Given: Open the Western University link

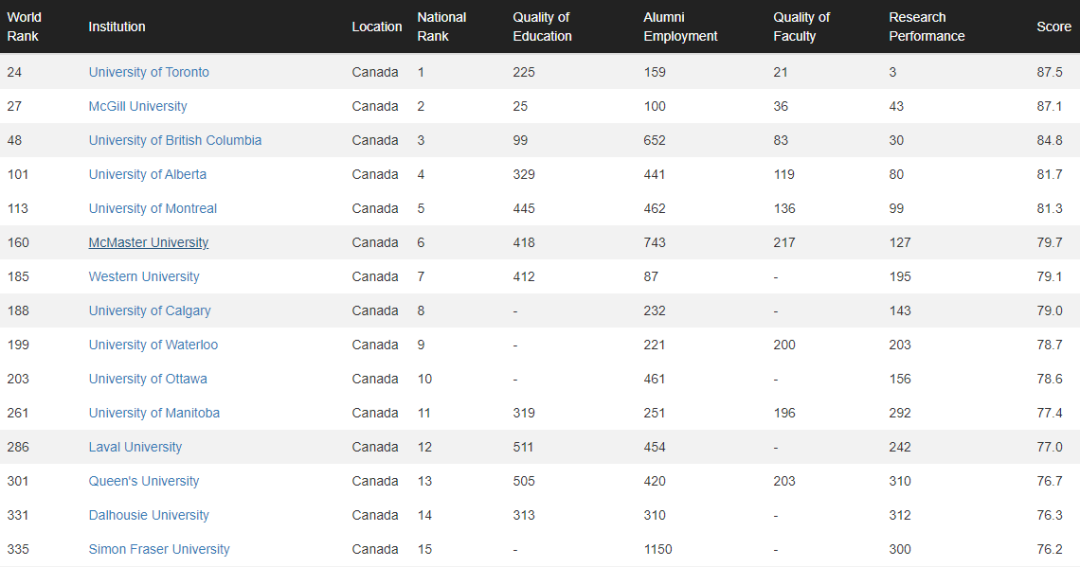Looking at the screenshot, I should coord(143,276).
